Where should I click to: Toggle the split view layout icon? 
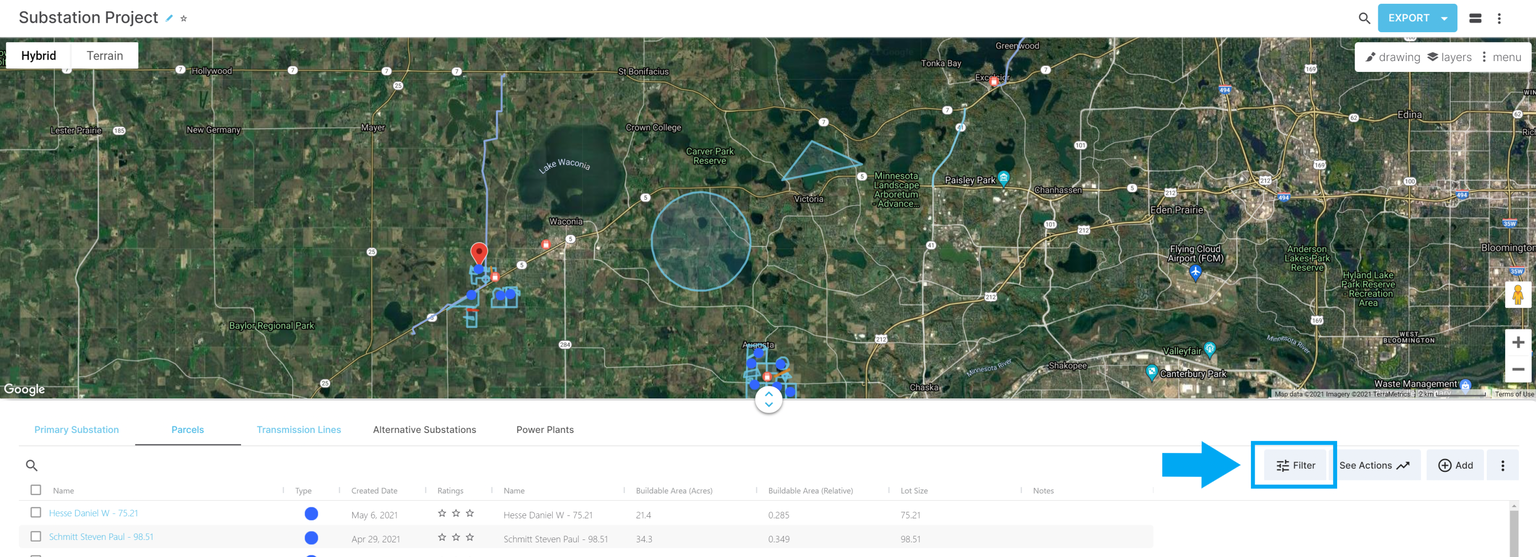coord(1475,18)
